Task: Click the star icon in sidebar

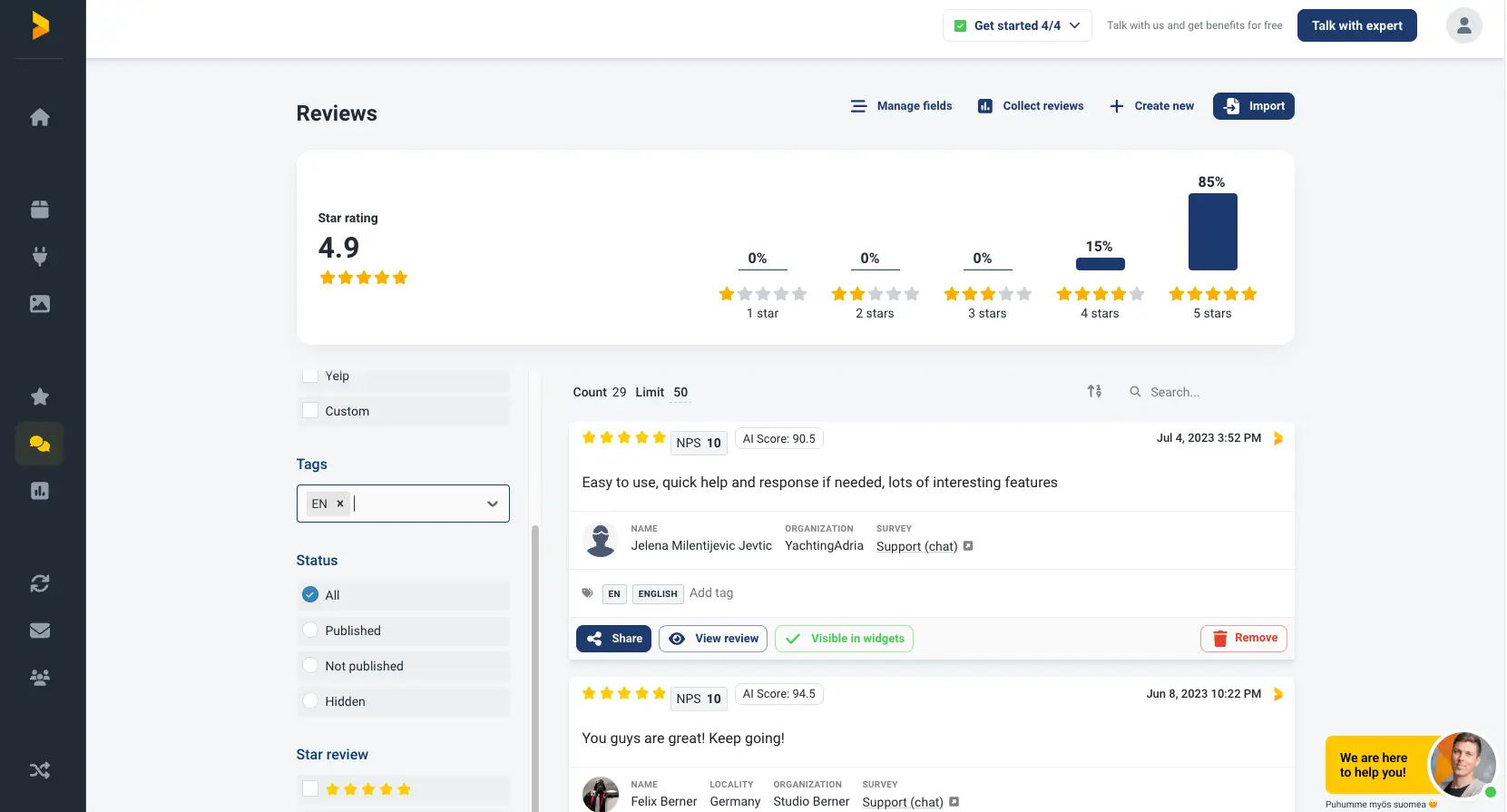Action: [40, 396]
